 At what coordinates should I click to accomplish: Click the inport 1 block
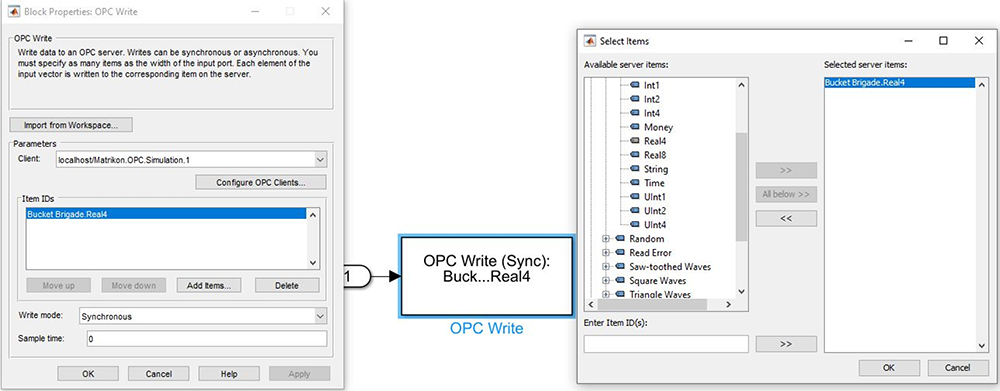click(x=357, y=276)
